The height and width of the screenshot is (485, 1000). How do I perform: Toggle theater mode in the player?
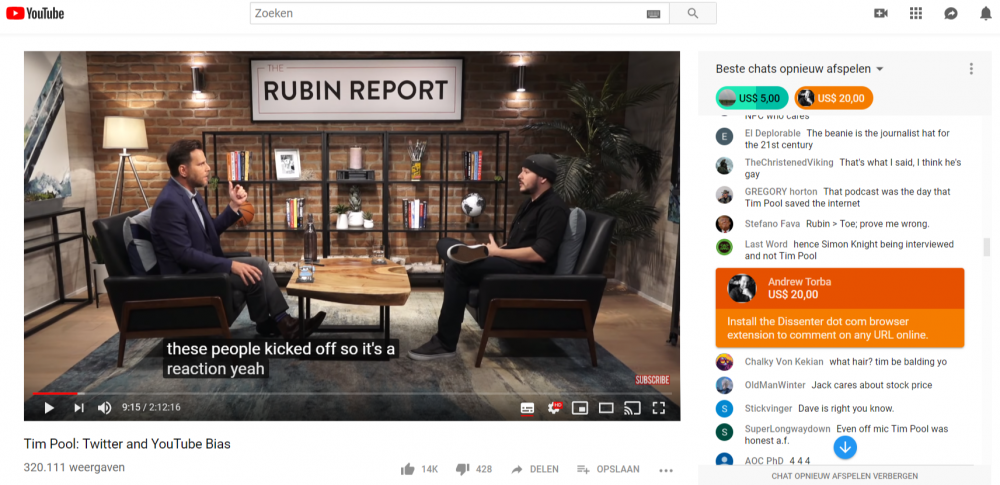coord(606,408)
